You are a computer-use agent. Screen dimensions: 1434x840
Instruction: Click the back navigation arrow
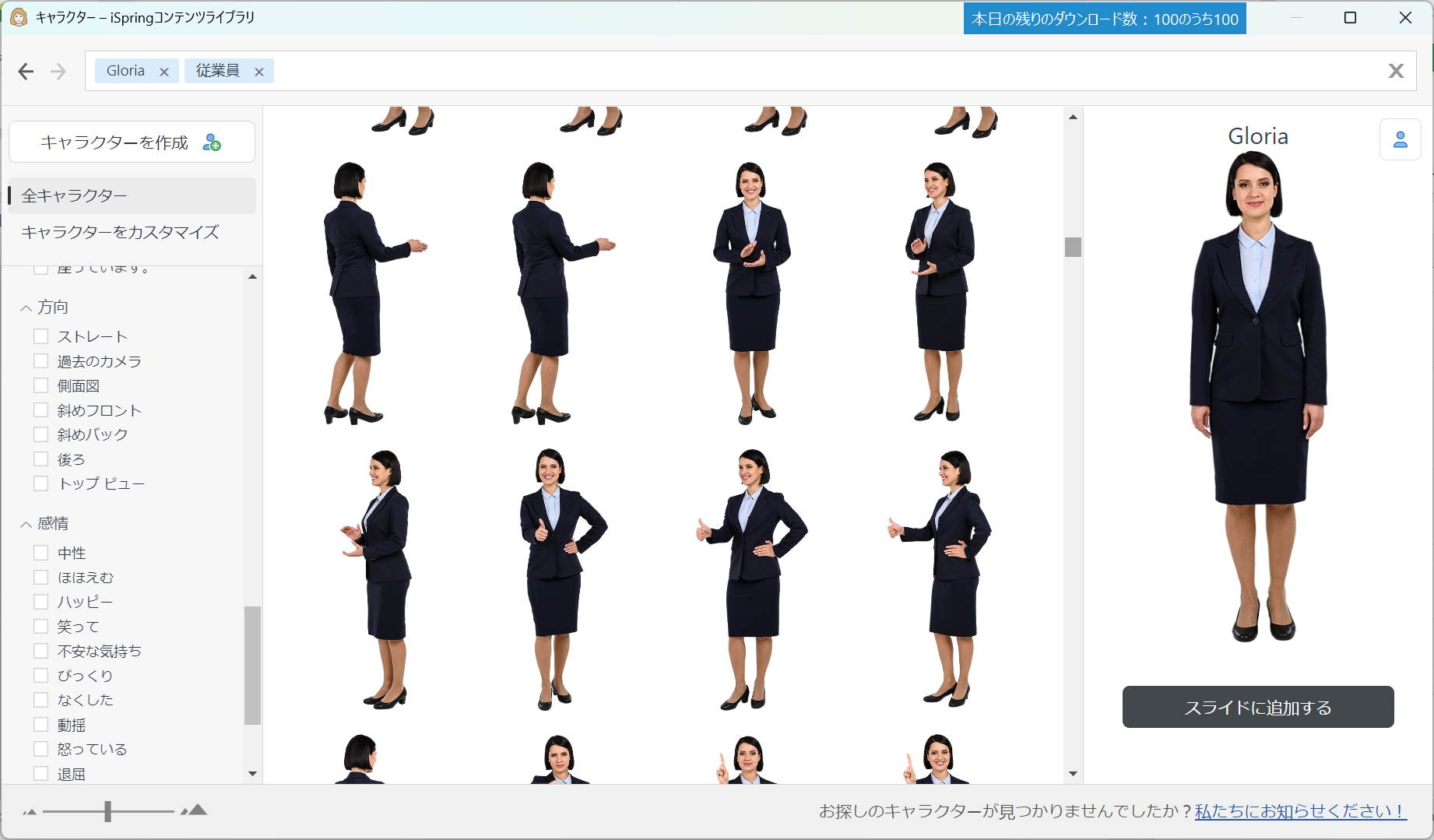26,71
